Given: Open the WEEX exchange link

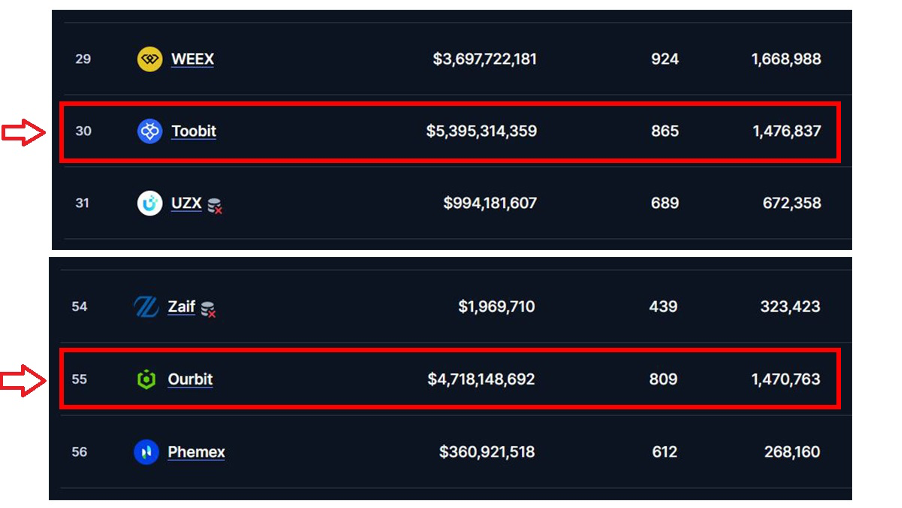Looking at the screenshot, I should coord(192,59).
